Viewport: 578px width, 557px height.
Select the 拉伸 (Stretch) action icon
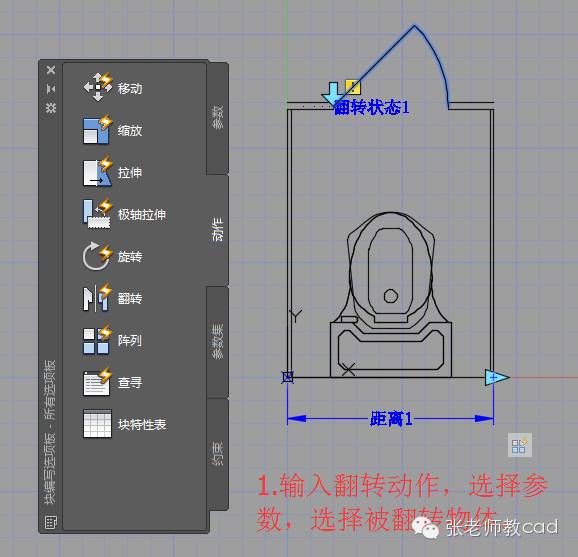click(98, 171)
